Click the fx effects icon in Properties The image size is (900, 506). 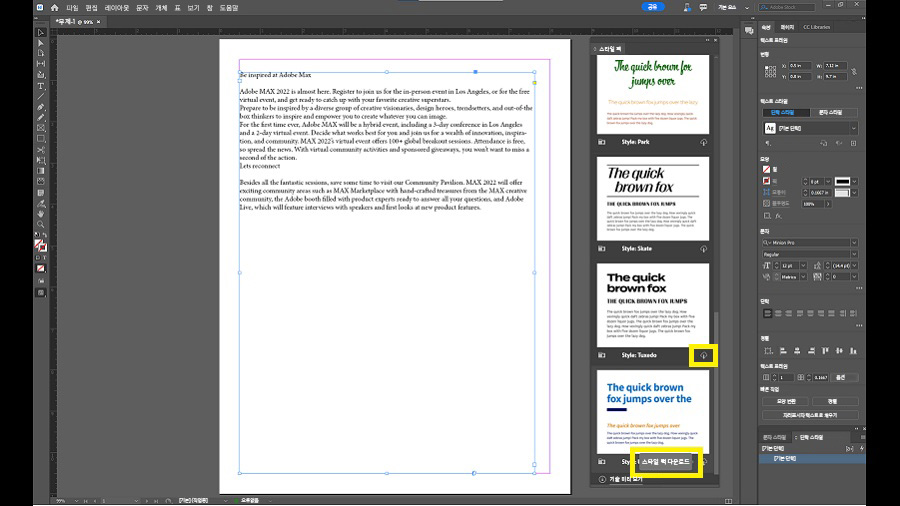pos(778,216)
